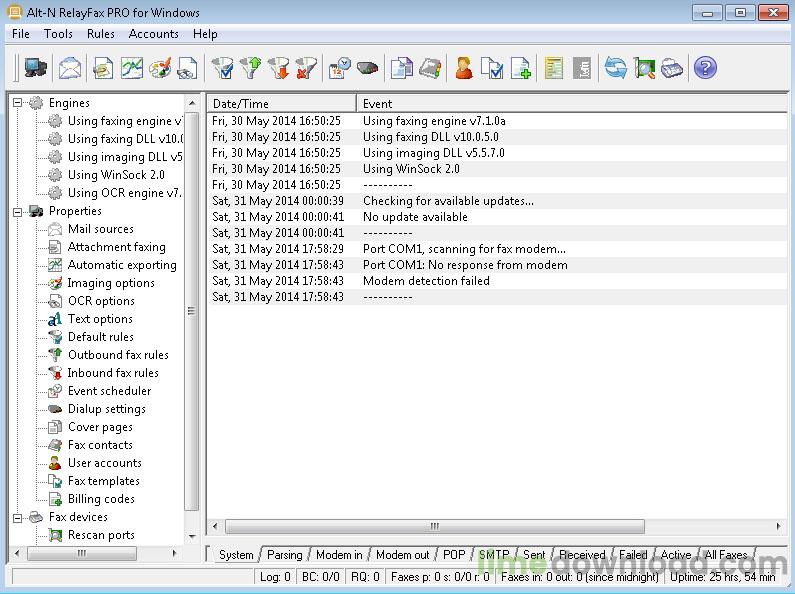Click the blue refresh arrows toolbar icon
The image size is (795, 594).
616,68
